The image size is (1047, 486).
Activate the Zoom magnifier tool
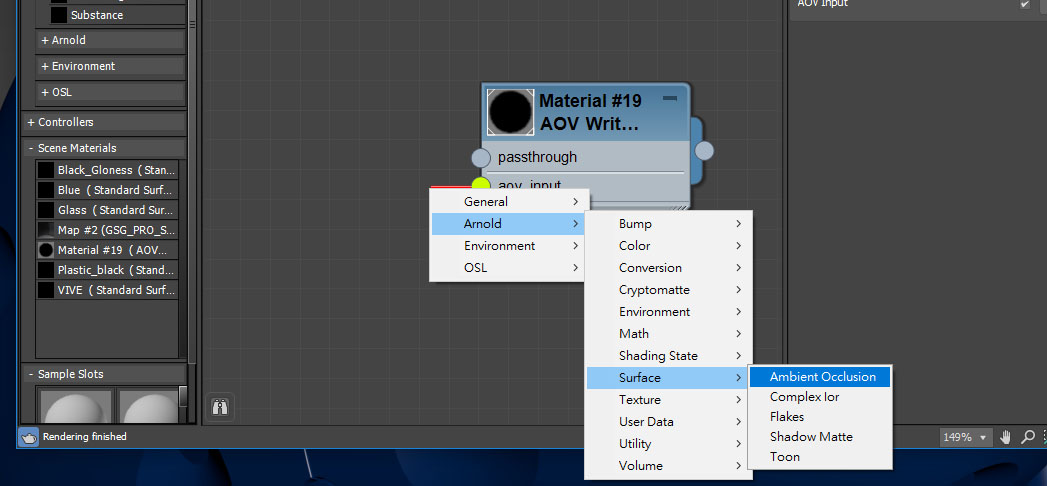[x=1028, y=438]
